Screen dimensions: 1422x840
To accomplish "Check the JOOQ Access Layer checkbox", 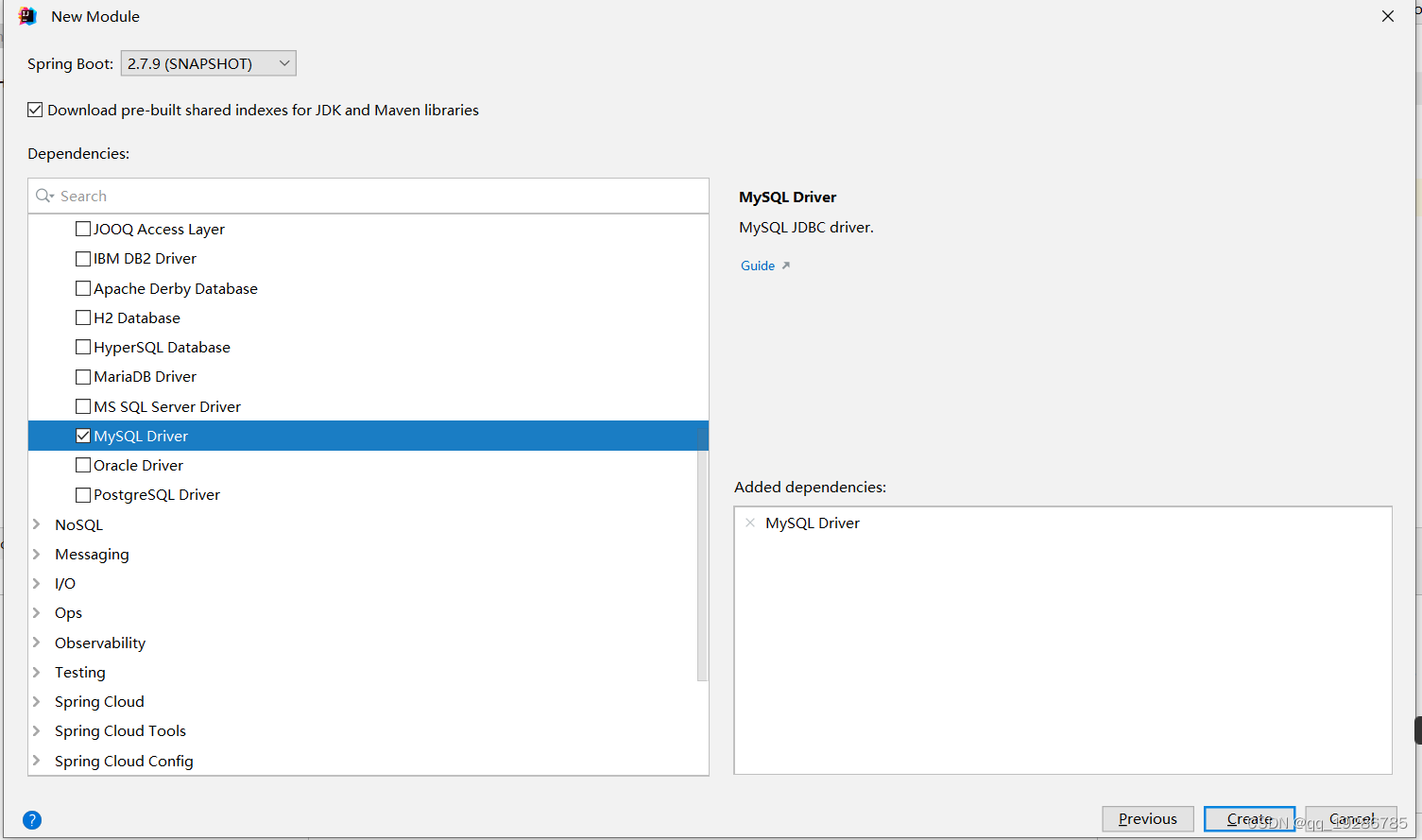I will pos(83,229).
